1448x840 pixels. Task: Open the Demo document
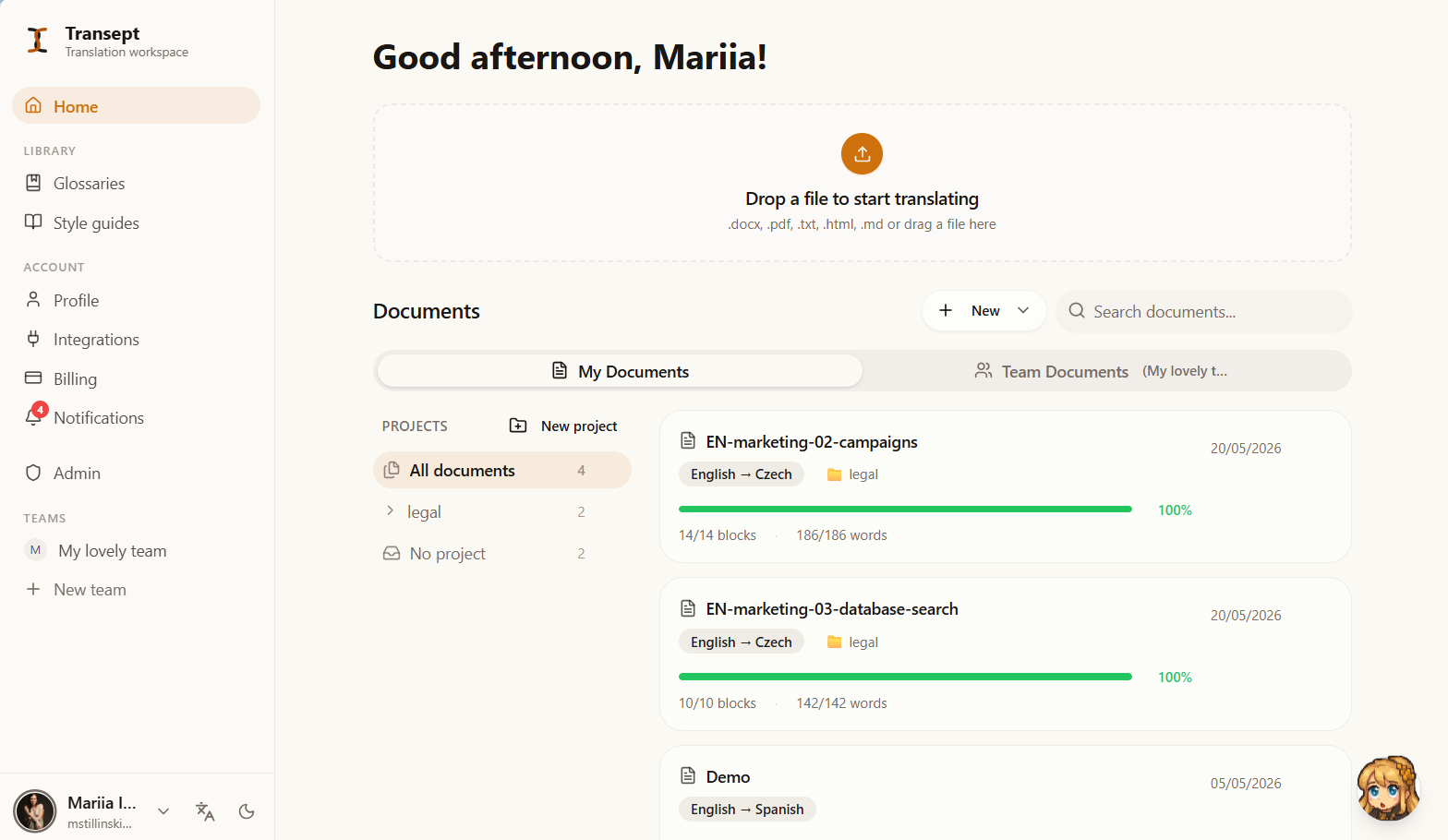[728, 777]
